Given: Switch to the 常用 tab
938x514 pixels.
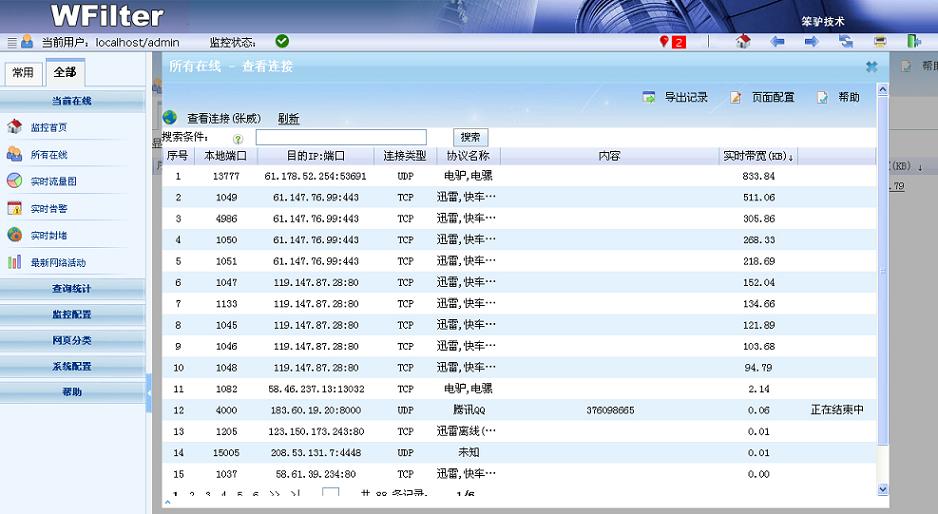Looking at the screenshot, I should coord(22,73).
